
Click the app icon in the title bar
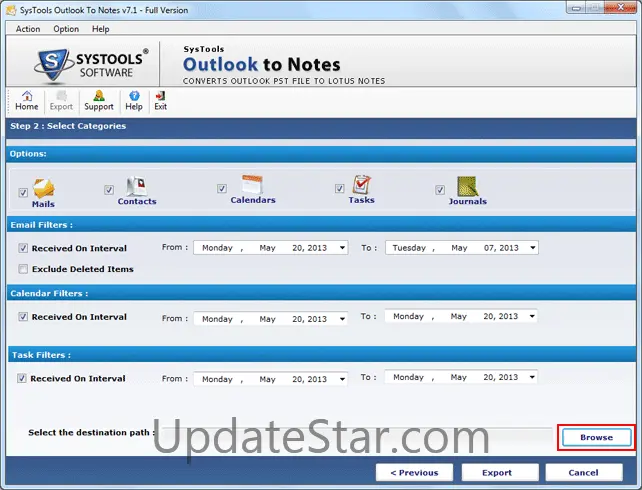(11, 10)
